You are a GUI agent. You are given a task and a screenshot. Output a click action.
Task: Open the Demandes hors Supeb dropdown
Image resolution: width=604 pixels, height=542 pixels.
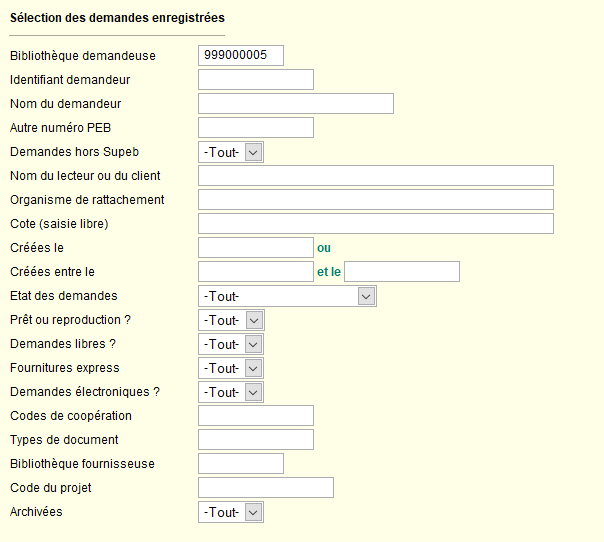tap(231, 152)
